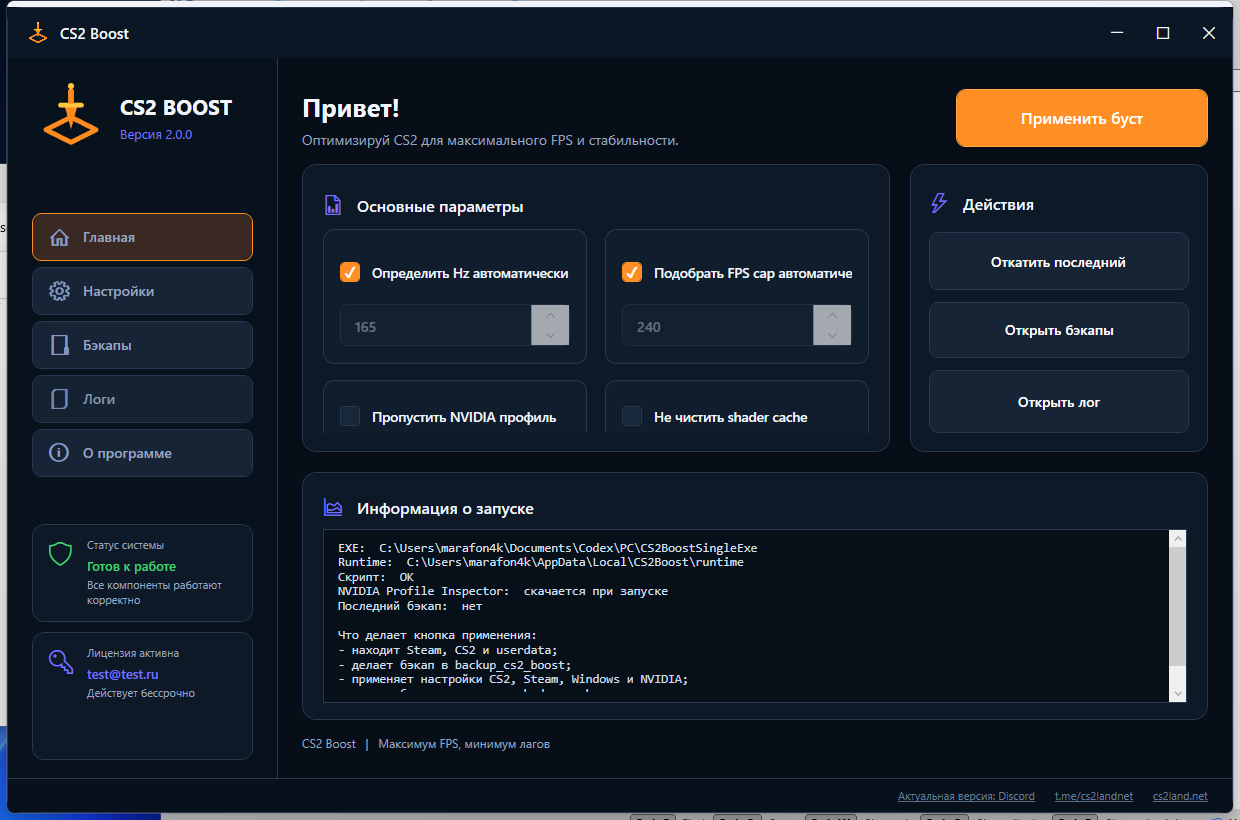Switch to the Бэкапы section
This screenshot has height=820, width=1240.
142,345
